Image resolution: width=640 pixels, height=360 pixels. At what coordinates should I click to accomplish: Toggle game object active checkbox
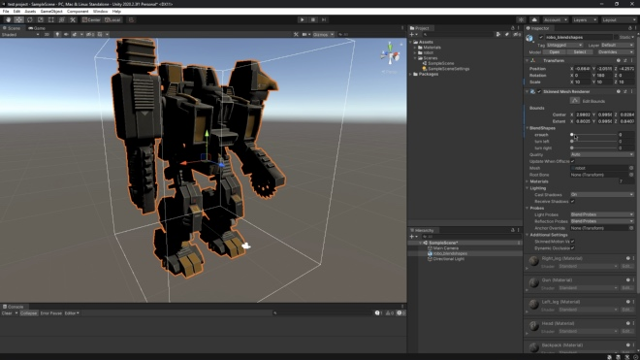[x=541, y=38]
